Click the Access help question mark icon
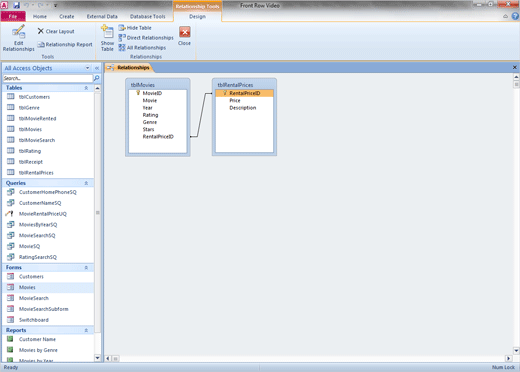 coord(515,16)
